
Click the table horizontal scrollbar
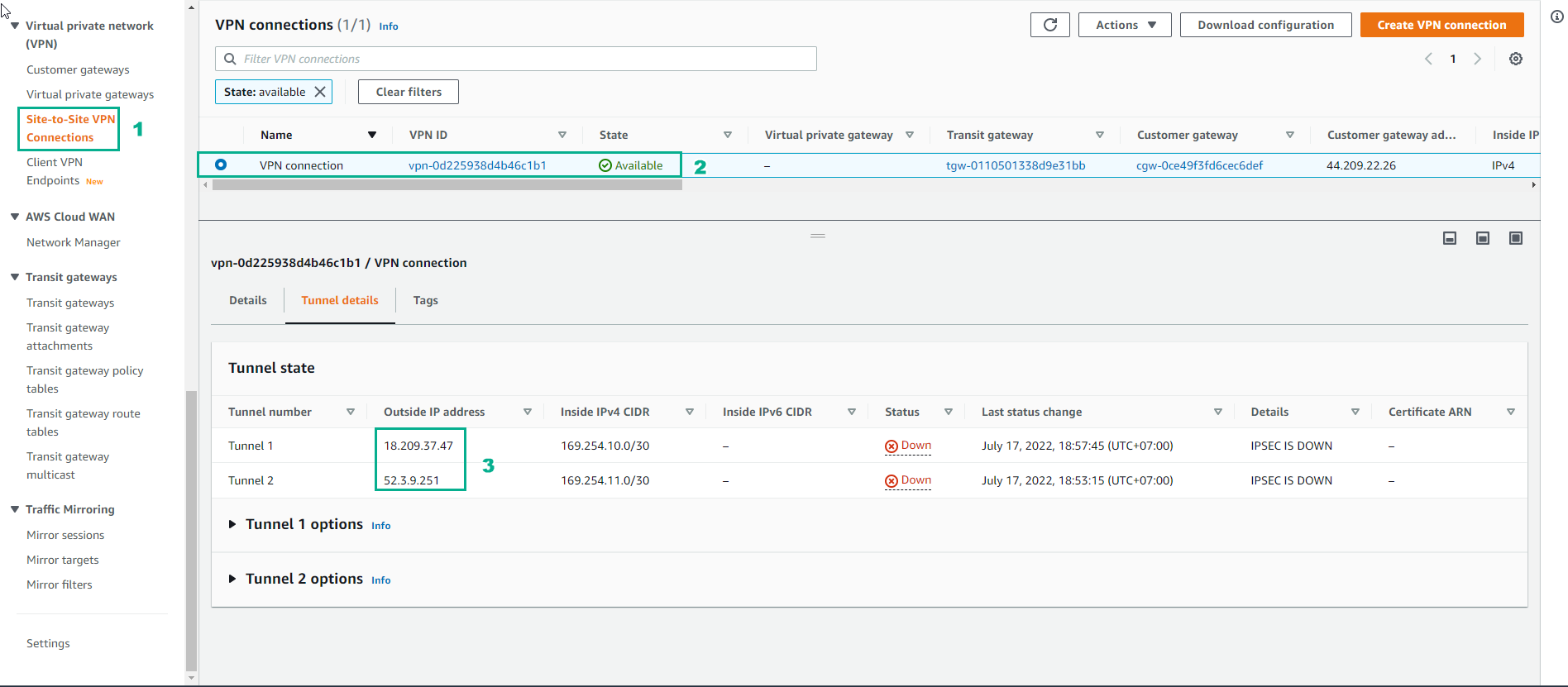(447, 185)
